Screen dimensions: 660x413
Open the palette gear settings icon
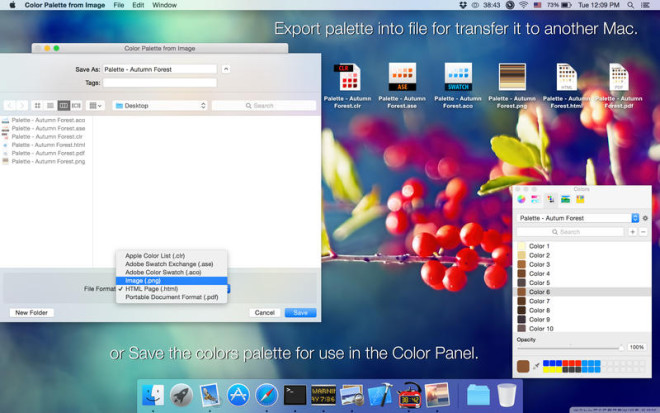pyautogui.click(x=645, y=218)
